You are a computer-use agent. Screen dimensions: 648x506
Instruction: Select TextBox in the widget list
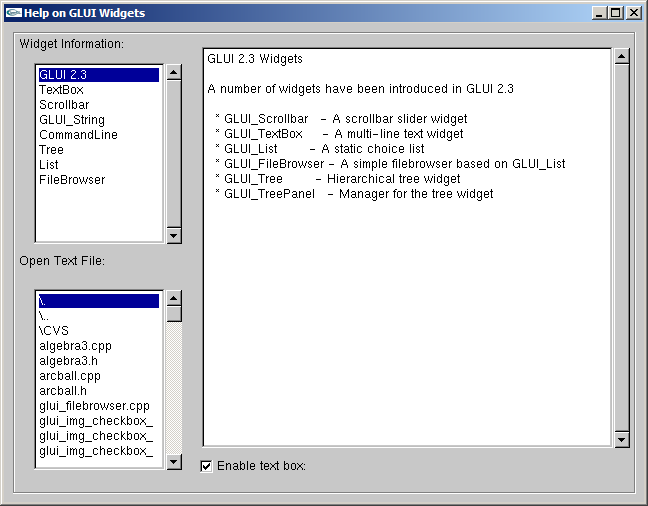[x=61, y=90]
